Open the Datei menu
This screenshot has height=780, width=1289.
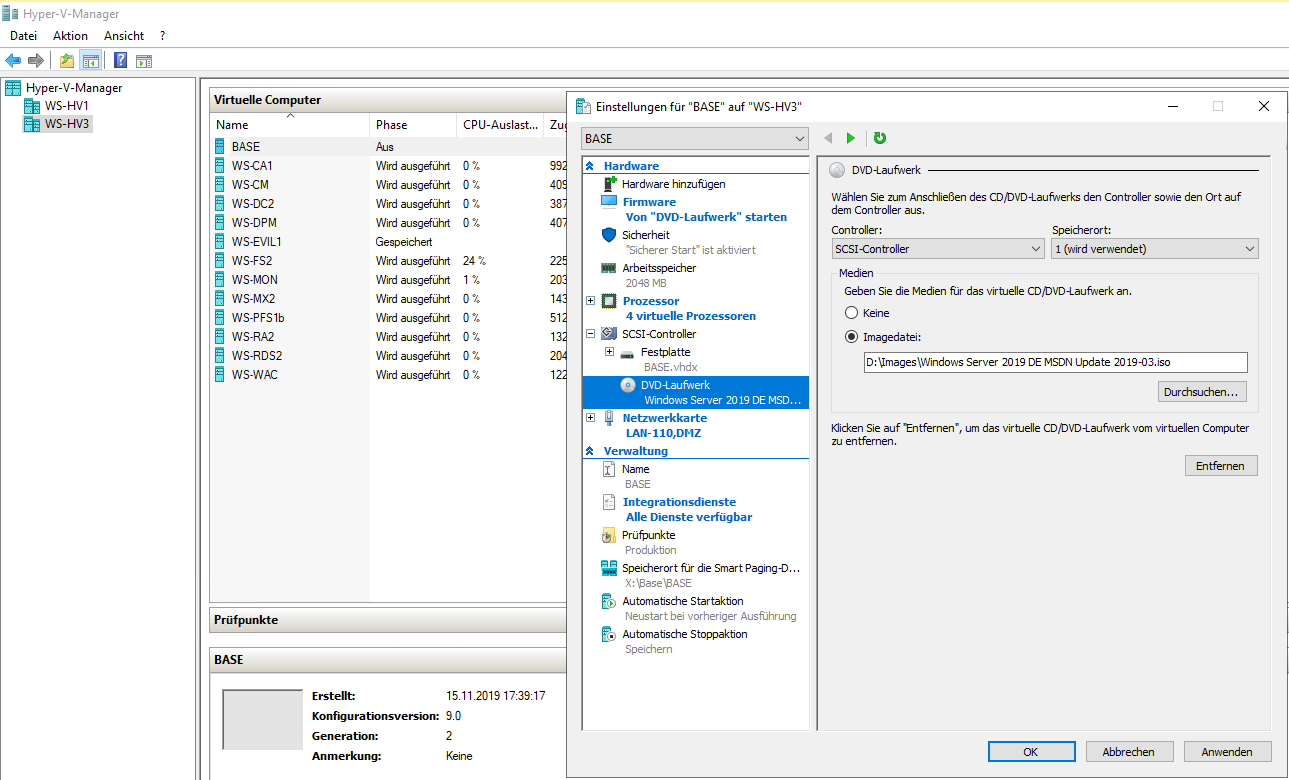[x=24, y=35]
